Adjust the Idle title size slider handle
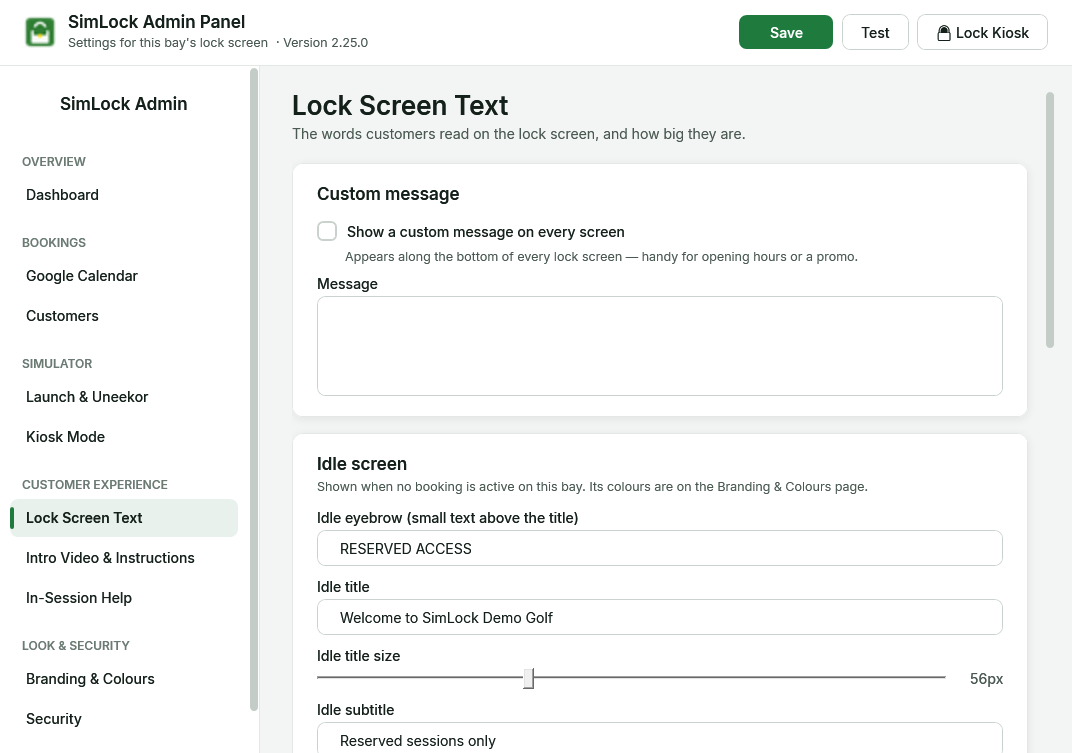 528,678
